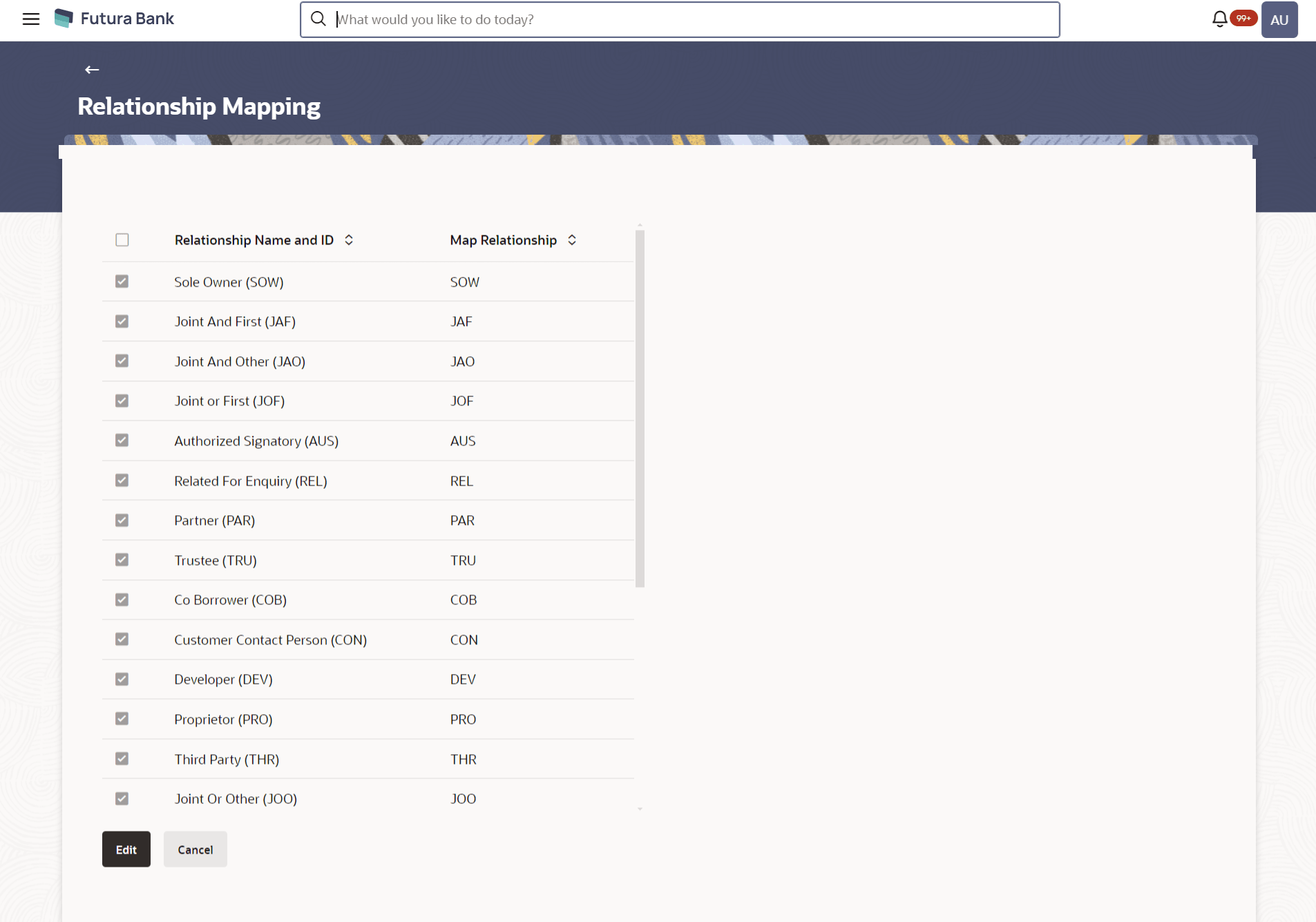Viewport: 1316px width, 922px height.
Task: Select the 'Related For Enquiry (REL)' row text
Action: [x=251, y=481]
